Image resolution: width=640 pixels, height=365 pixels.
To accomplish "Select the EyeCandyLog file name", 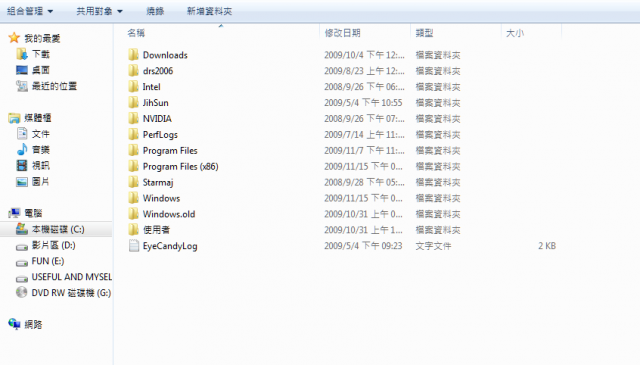I will 170,246.
